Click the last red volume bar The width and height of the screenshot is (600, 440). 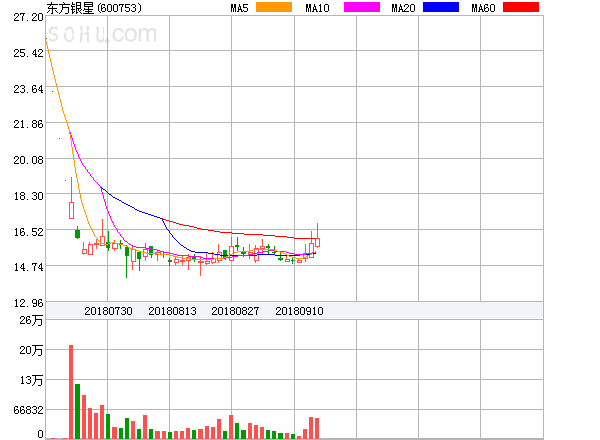pyautogui.click(x=317, y=429)
